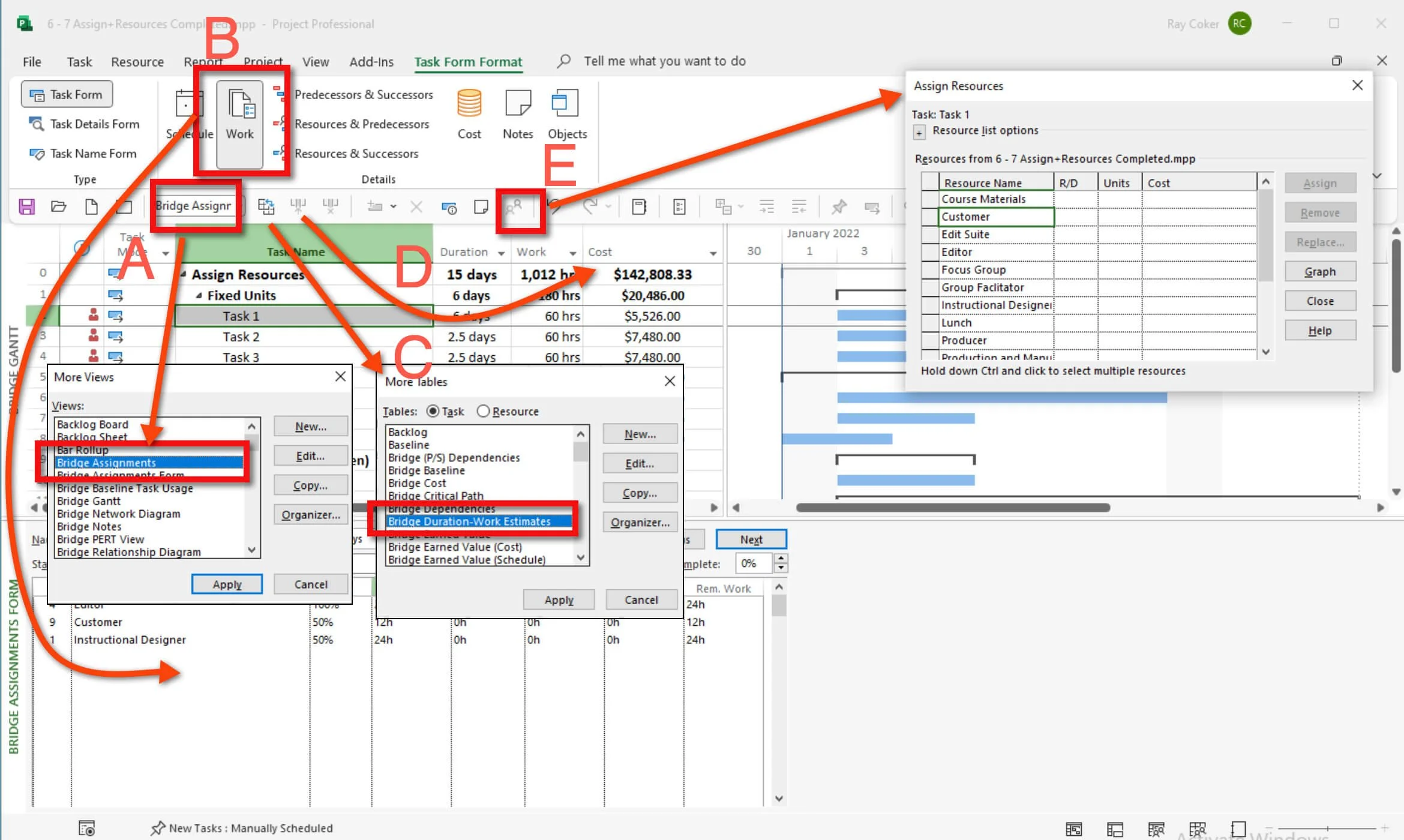The width and height of the screenshot is (1404, 840).
Task: Select the Objects details ribbon icon
Action: [x=567, y=114]
